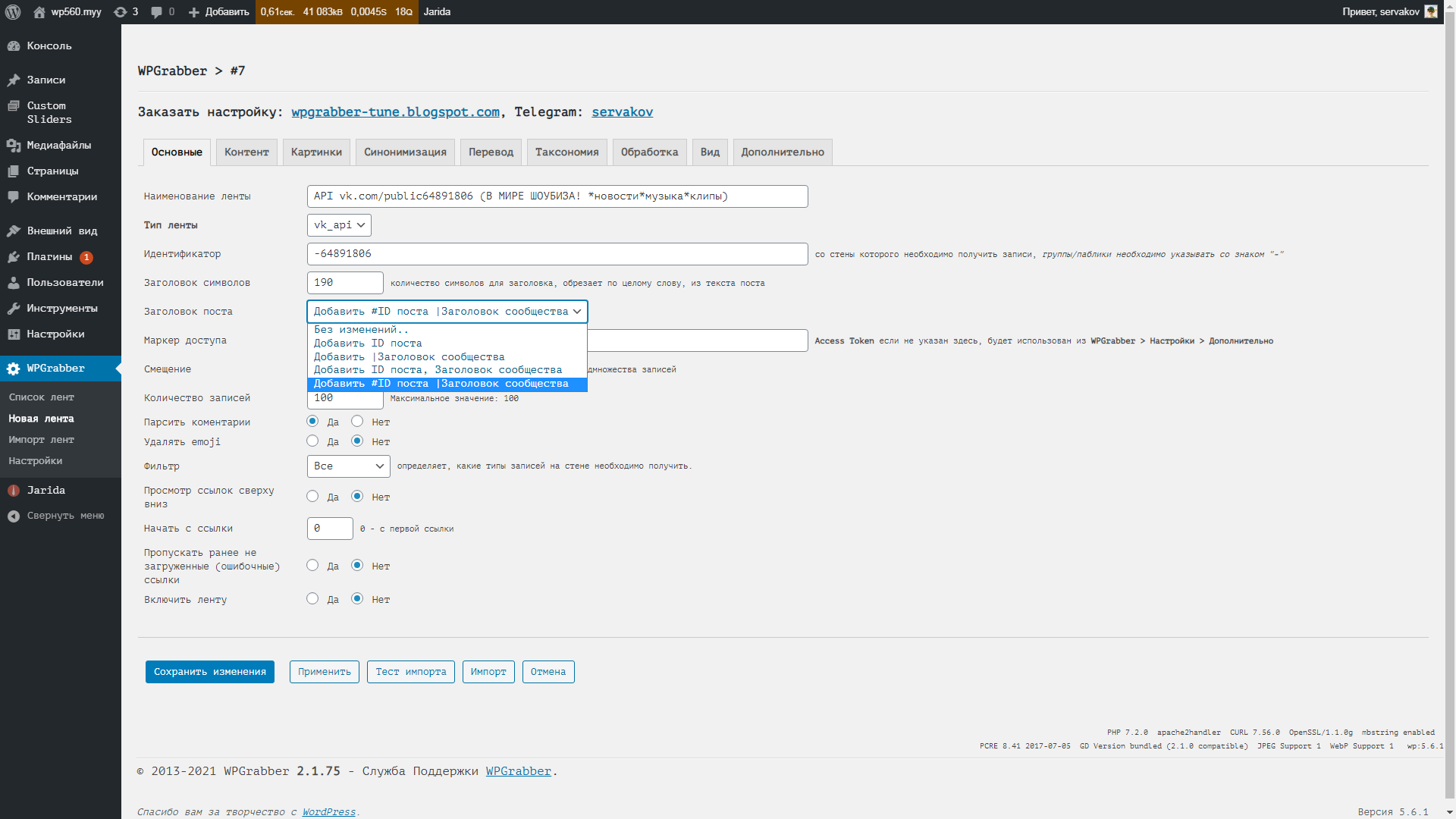Switch to the Синонимизация tab
The height and width of the screenshot is (819, 1456).
coord(405,152)
